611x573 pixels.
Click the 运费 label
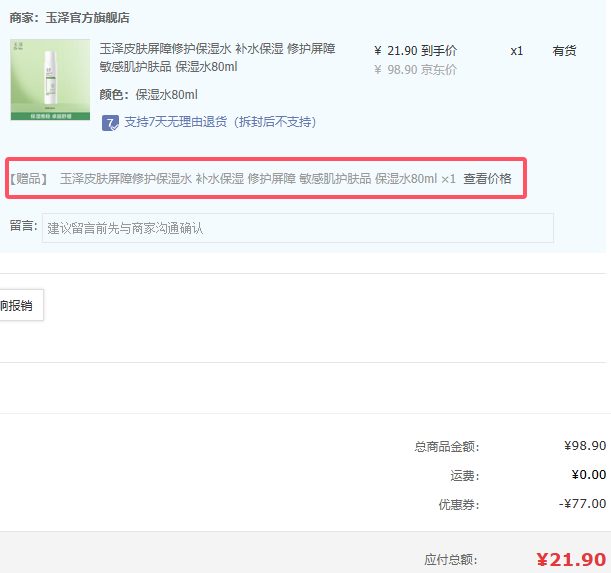pos(465,476)
